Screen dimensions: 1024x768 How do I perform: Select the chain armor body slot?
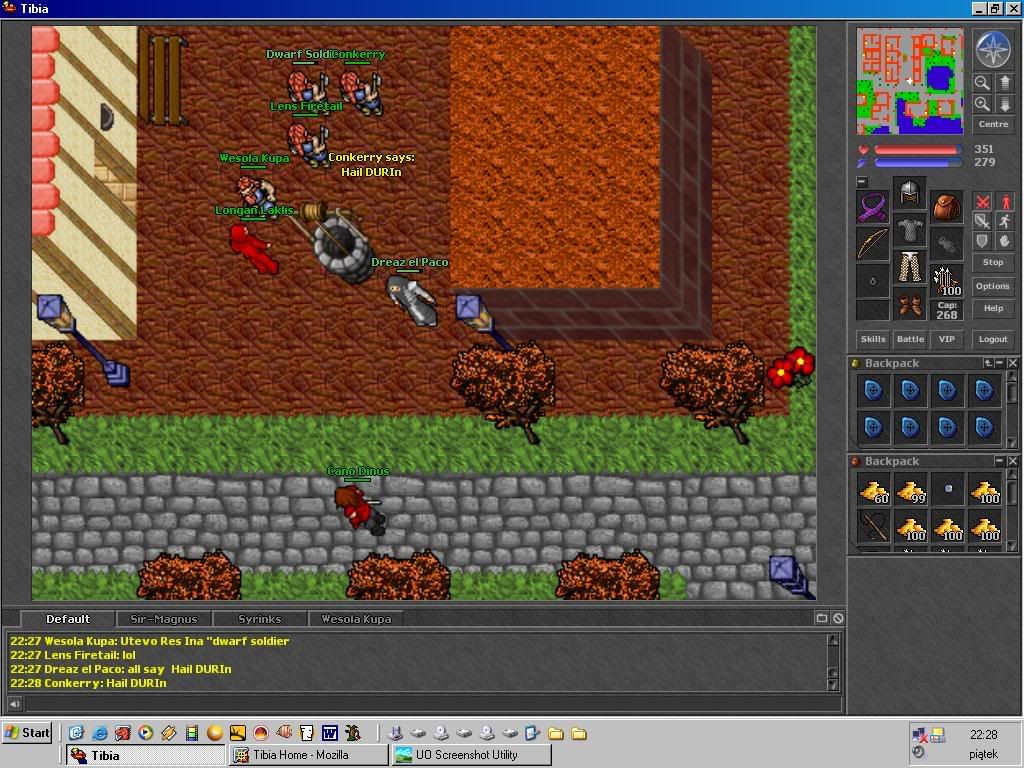coord(910,230)
